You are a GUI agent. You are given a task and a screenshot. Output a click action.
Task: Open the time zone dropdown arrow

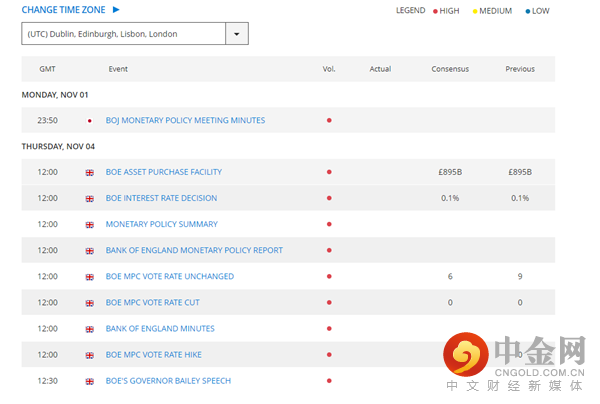[x=237, y=34]
